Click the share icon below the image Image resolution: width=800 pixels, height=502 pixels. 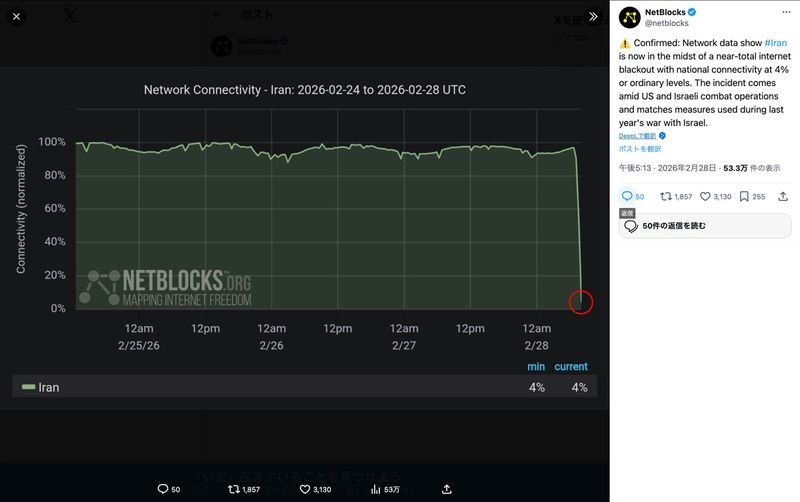pos(447,489)
